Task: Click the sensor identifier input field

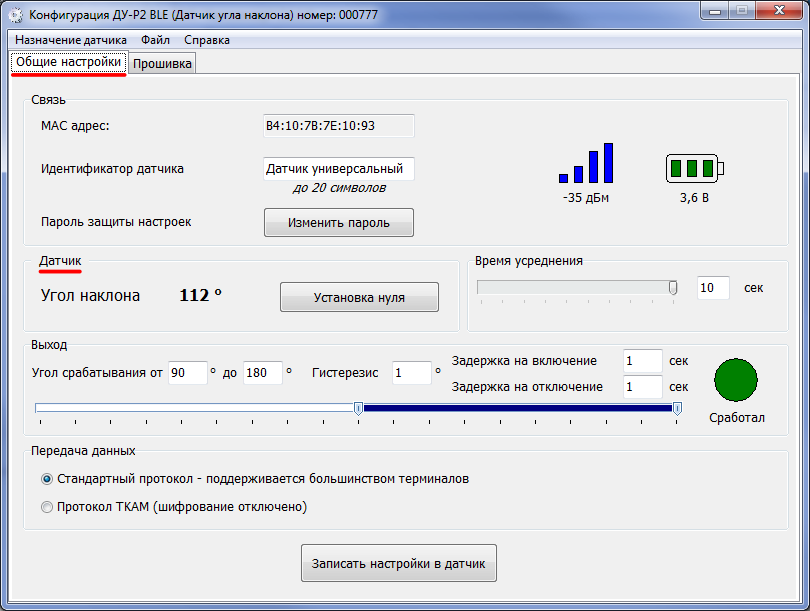Action: click(339, 169)
